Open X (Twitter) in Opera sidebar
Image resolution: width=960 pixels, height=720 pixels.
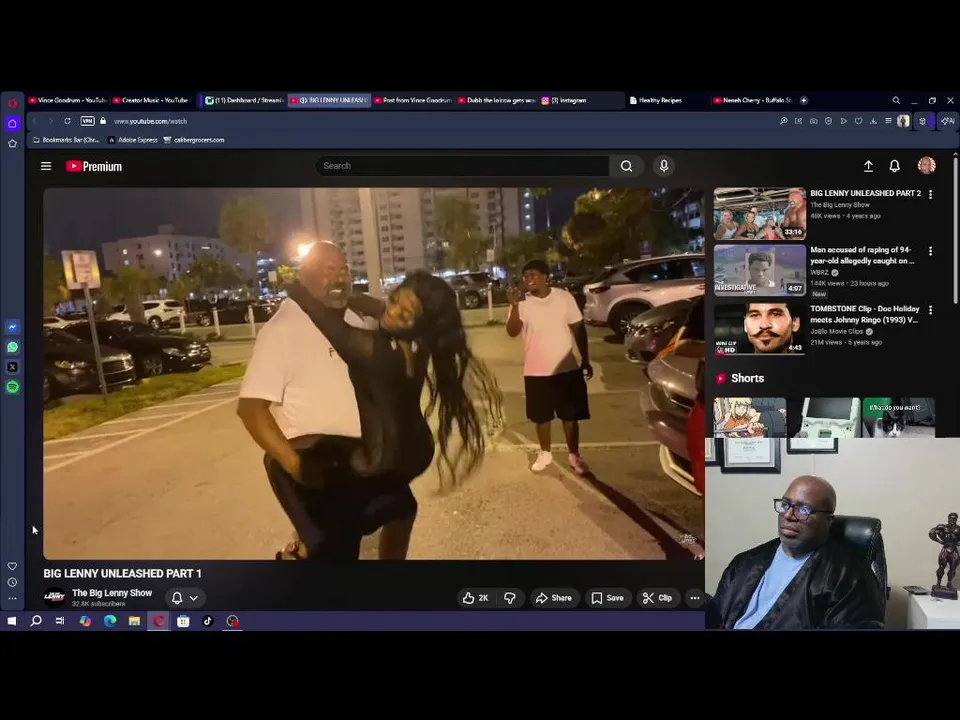point(12,367)
